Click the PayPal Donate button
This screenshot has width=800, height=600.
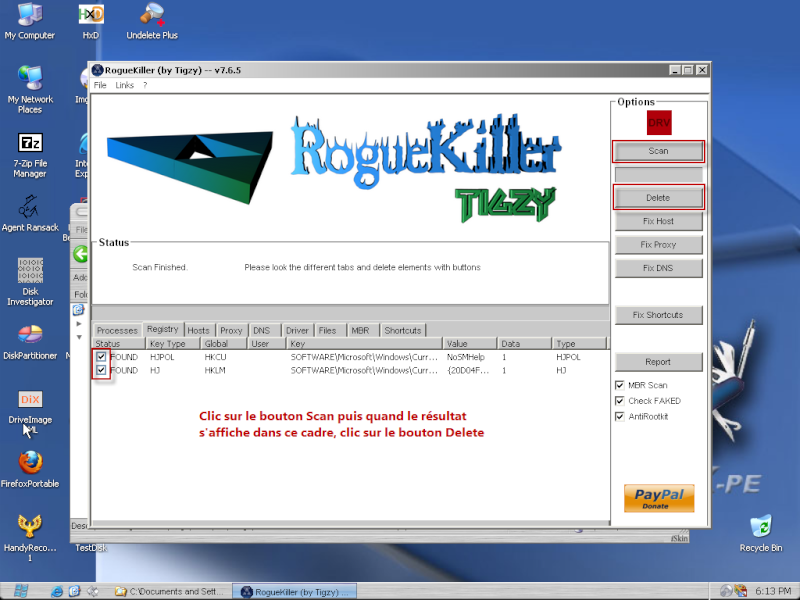pyautogui.click(x=659, y=498)
